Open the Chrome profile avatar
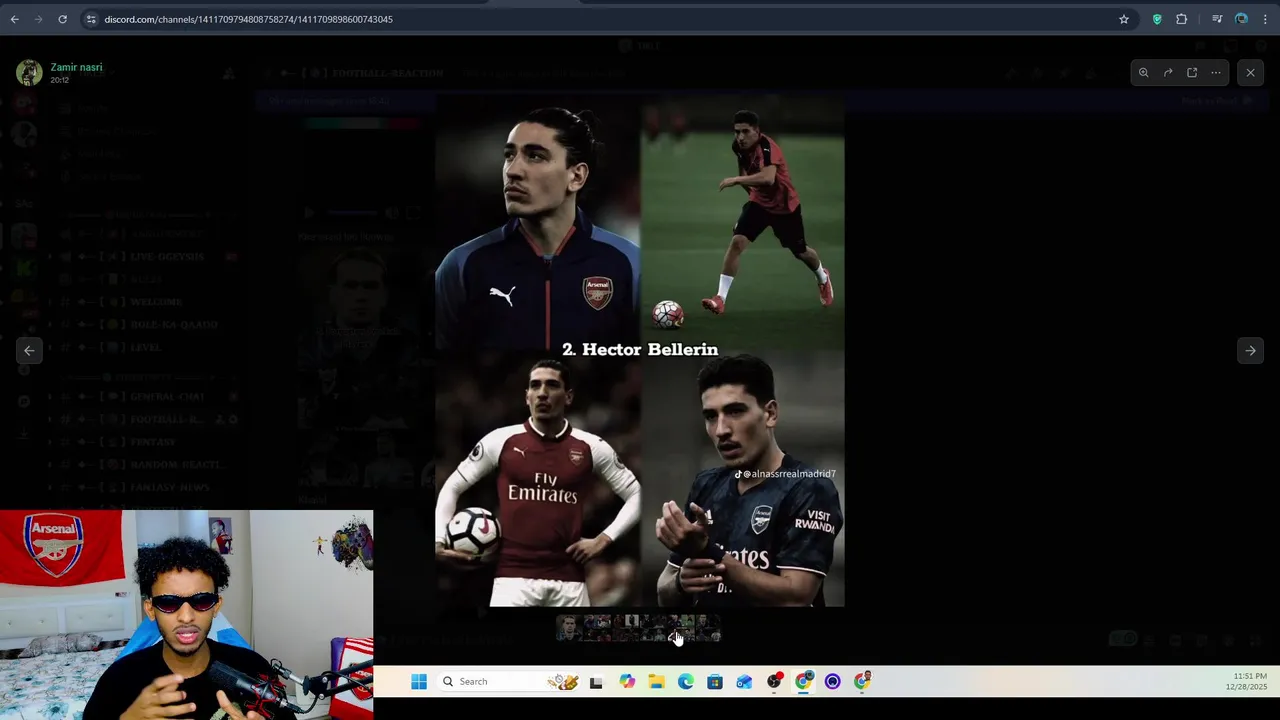The width and height of the screenshot is (1280, 720). 1241,19
